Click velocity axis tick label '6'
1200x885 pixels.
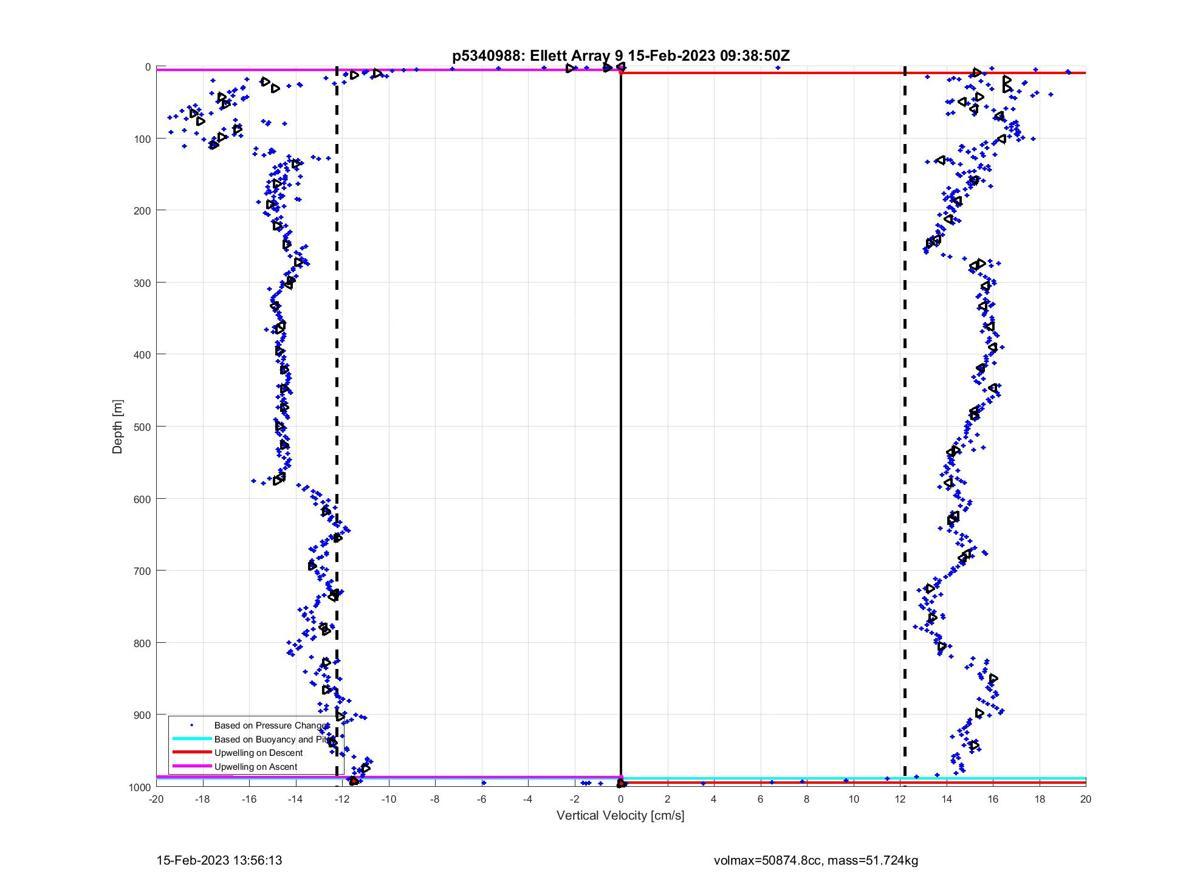tap(760, 799)
